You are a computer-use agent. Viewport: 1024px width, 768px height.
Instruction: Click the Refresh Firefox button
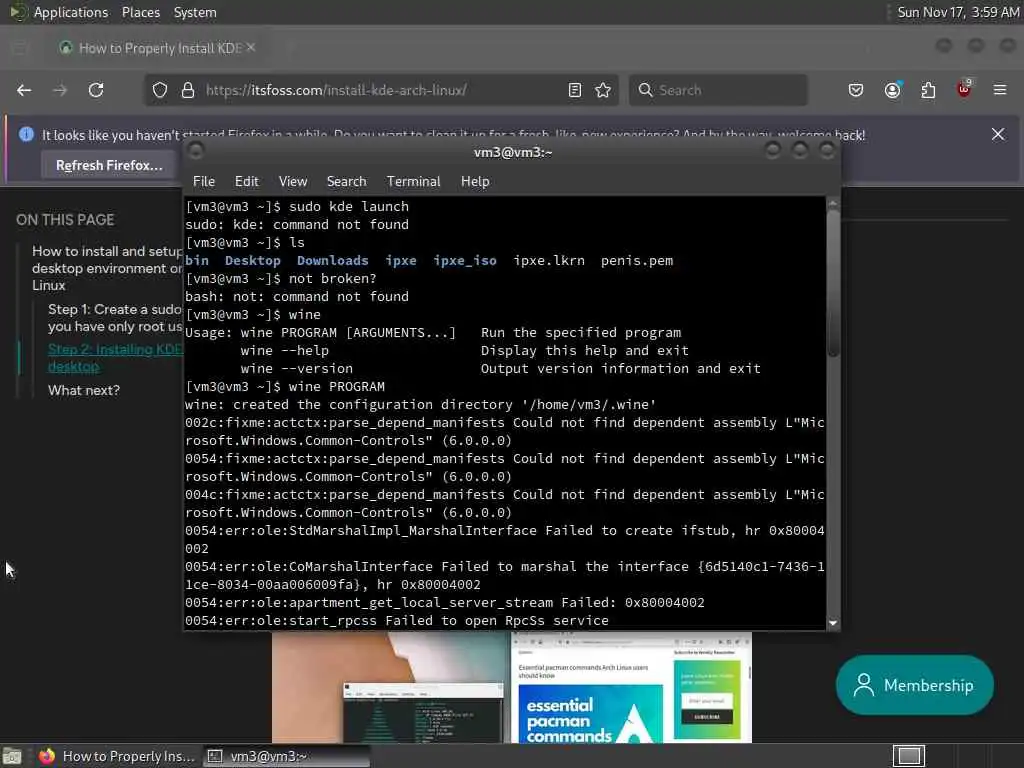coord(109,165)
